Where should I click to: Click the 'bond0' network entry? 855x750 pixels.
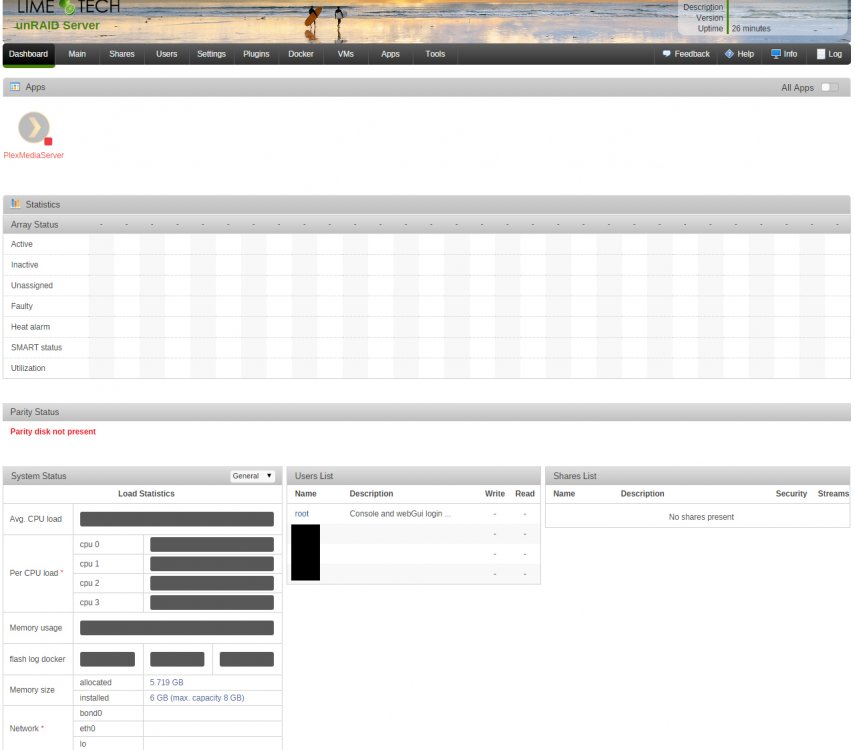[x=91, y=713]
